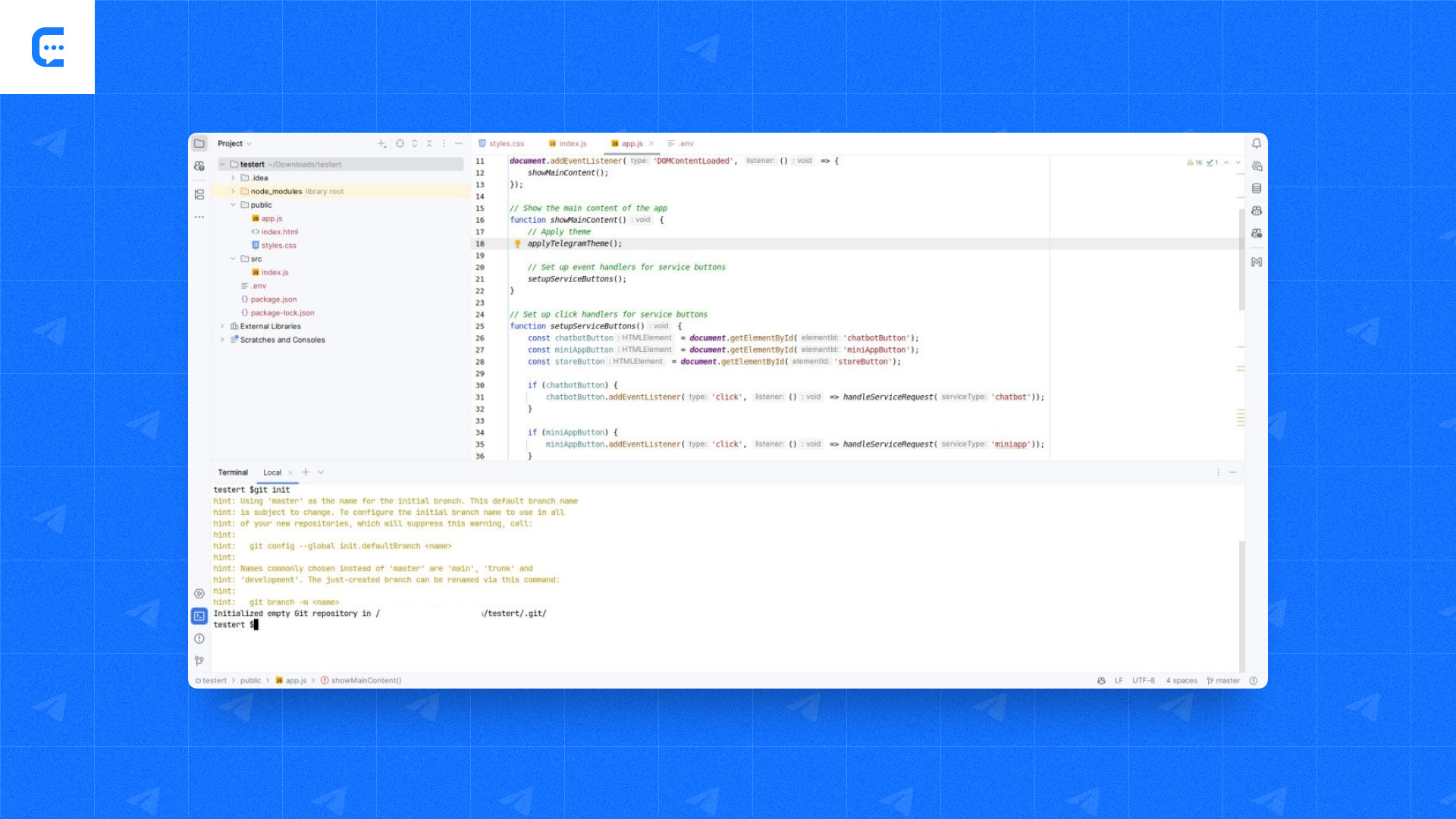Viewport: 1456px width, 819px height.
Task: Click showMainContent() in the breadcrumb bar
Action: point(366,681)
